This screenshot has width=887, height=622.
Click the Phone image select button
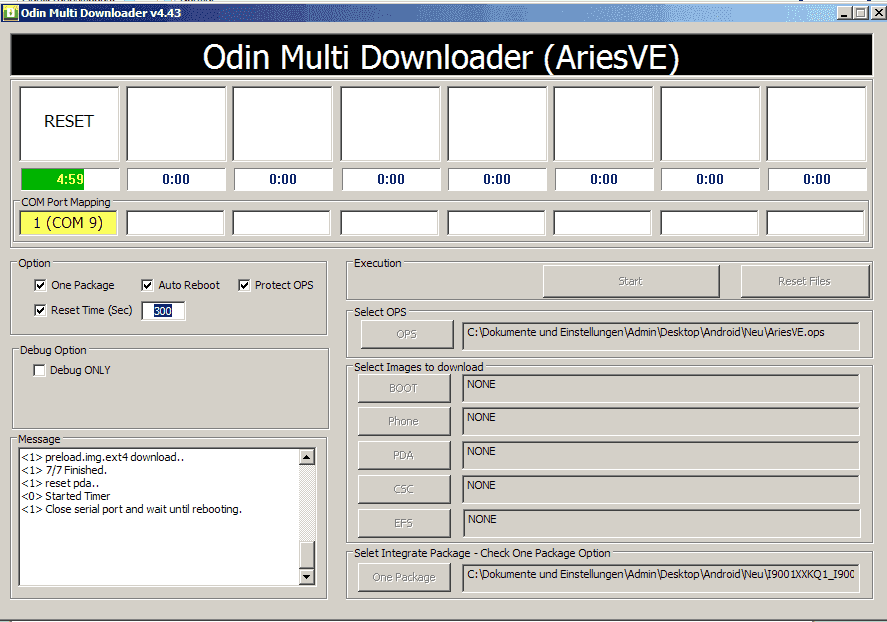(404, 421)
